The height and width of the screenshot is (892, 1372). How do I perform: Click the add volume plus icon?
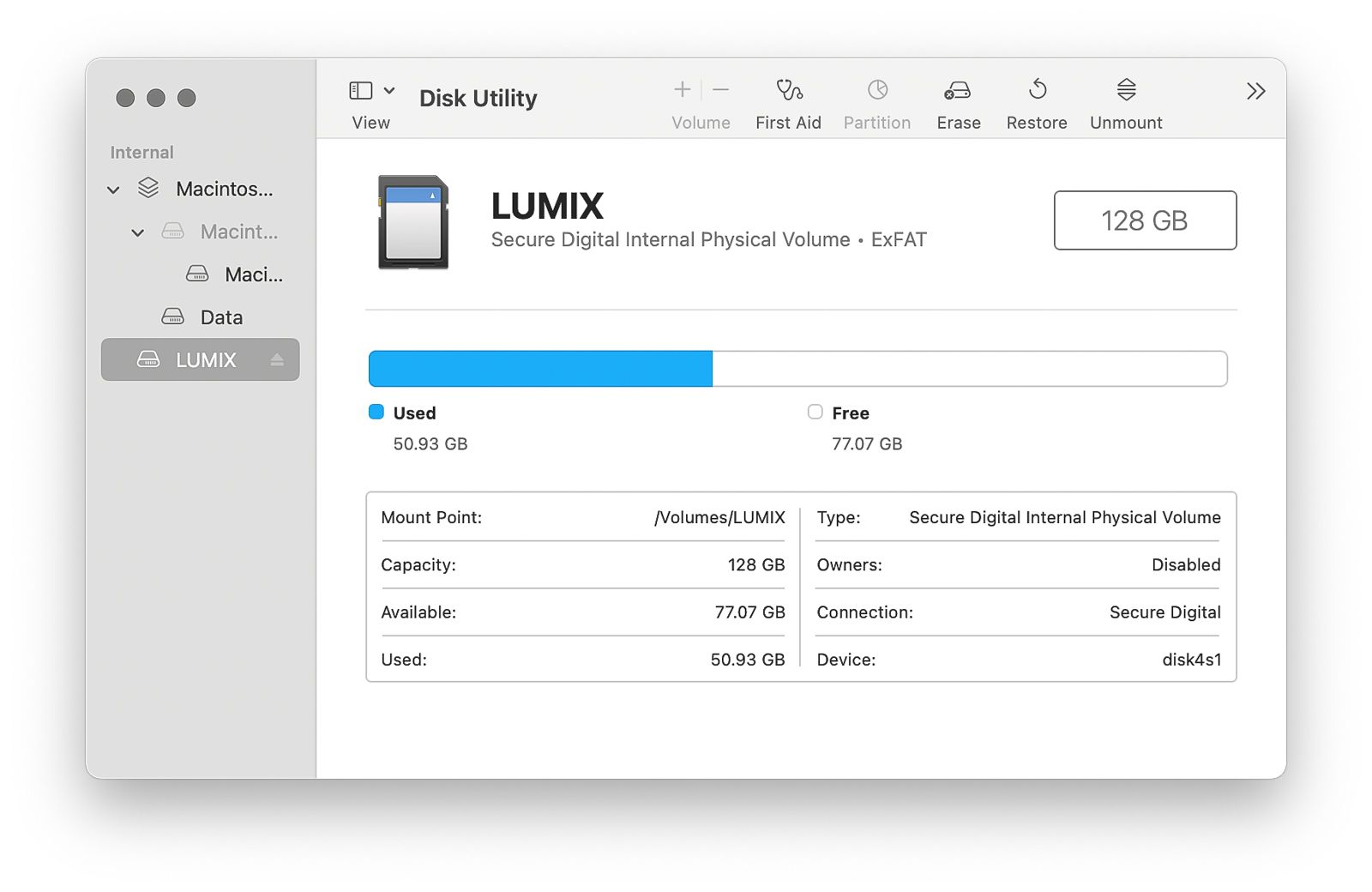(682, 90)
